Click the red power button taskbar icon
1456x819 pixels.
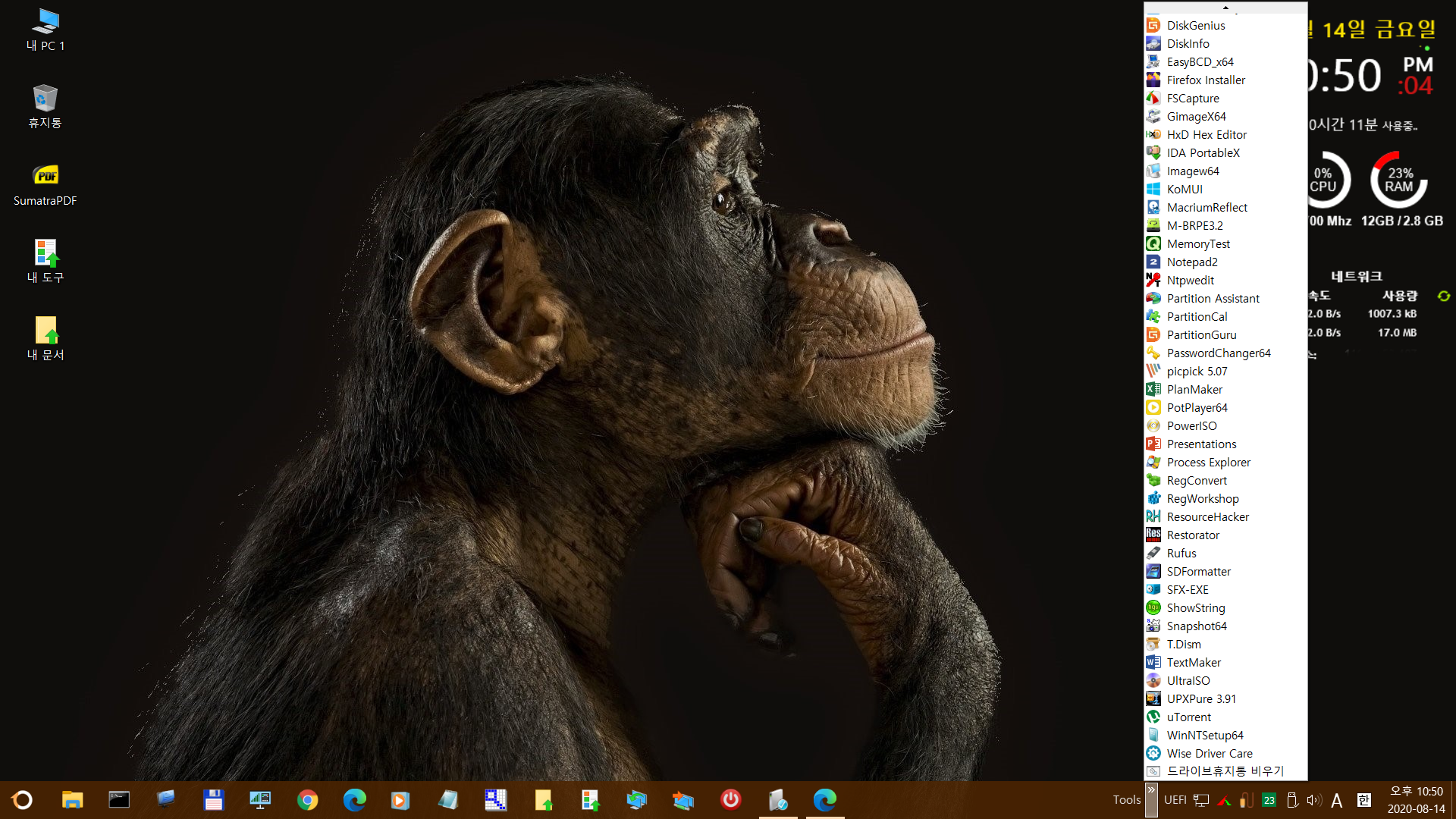730,800
